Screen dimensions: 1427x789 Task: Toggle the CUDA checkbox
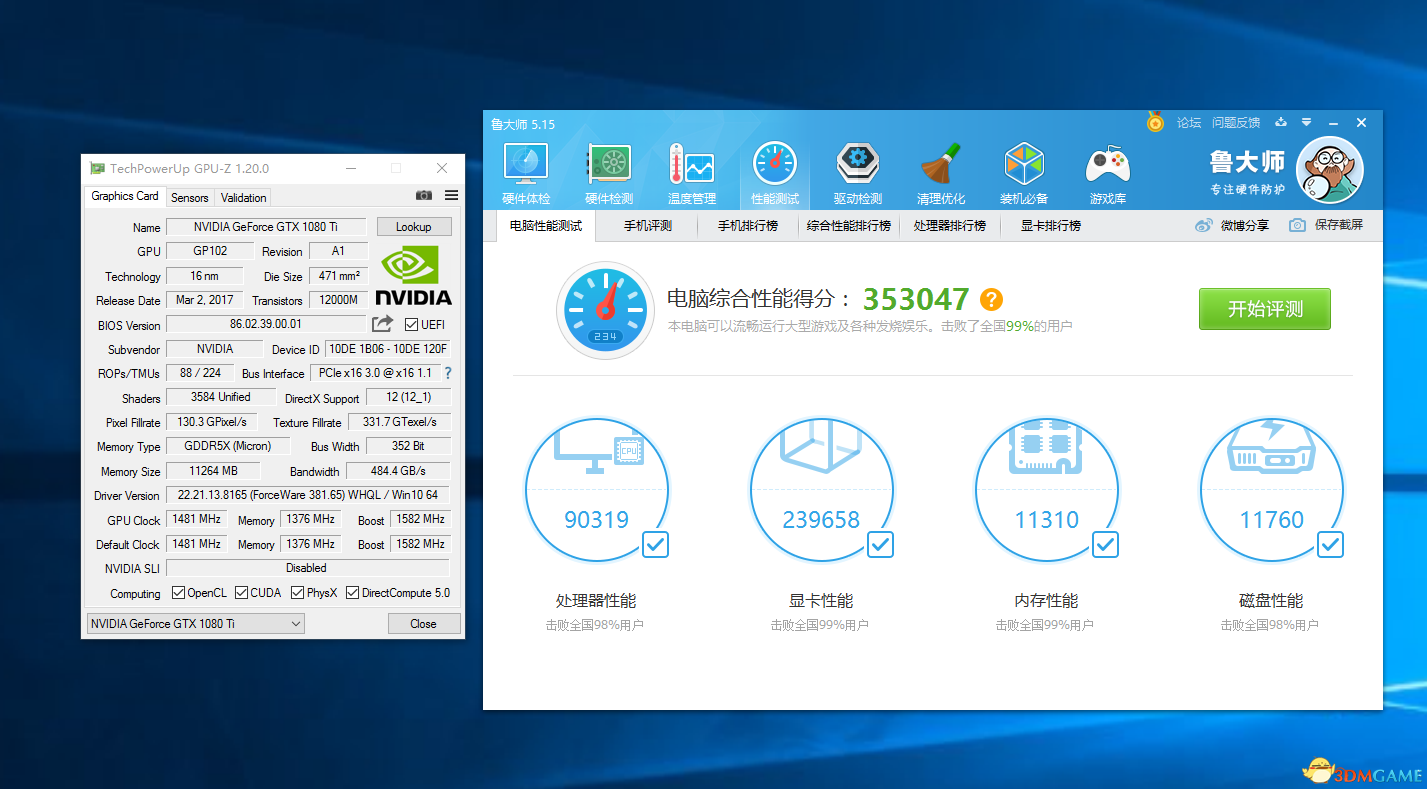[x=242, y=593]
